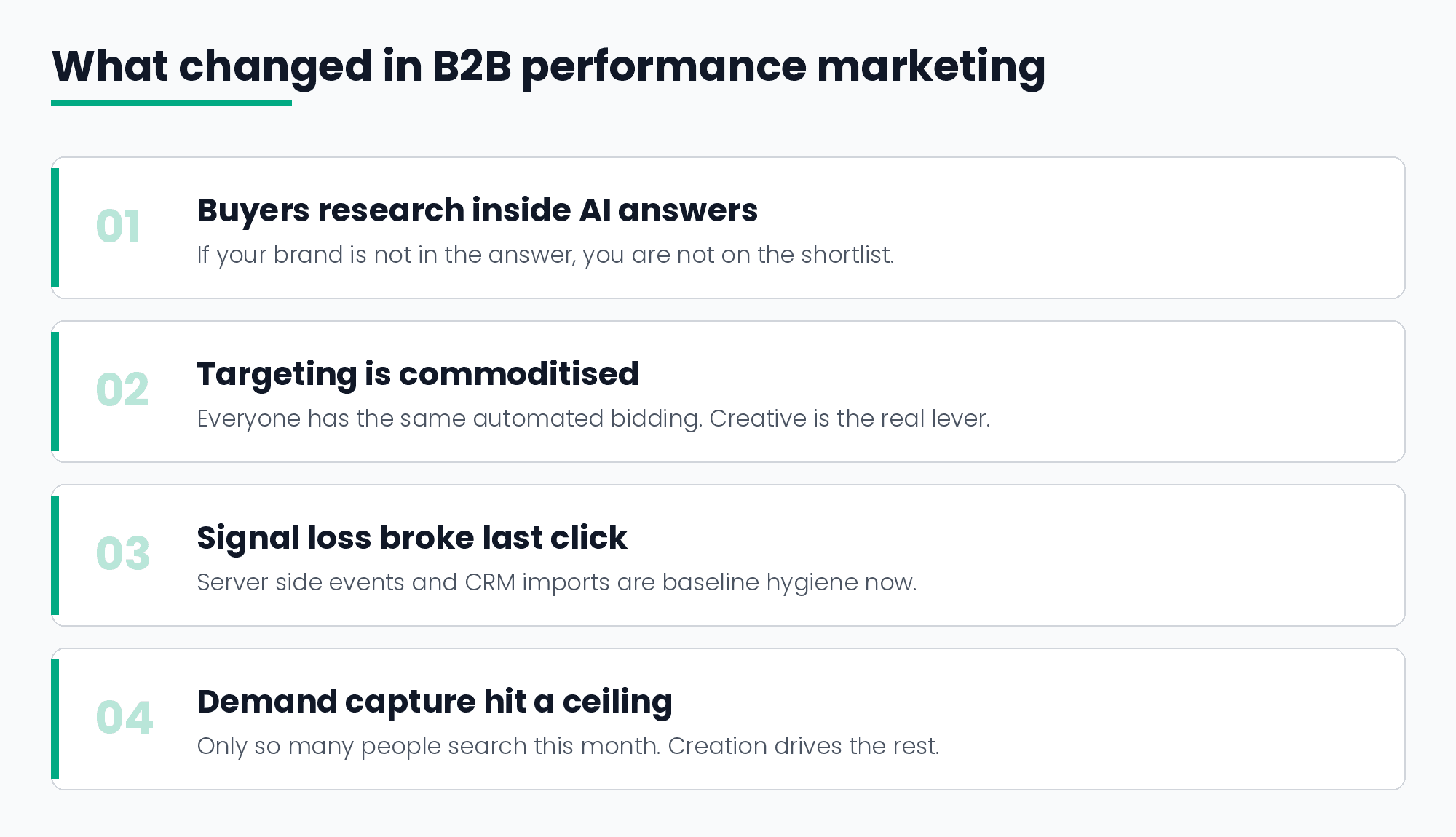Select heading Signal loss broke last click
This screenshot has height=837, width=1456.
tap(412, 539)
